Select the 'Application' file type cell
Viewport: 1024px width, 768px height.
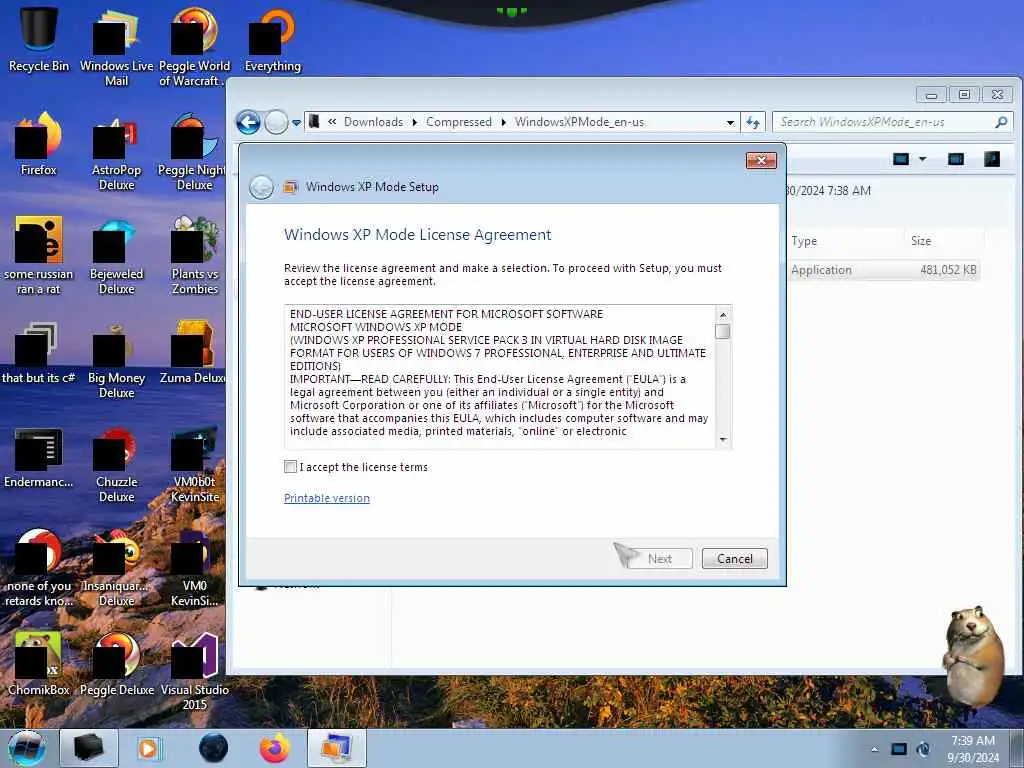pyautogui.click(x=821, y=270)
